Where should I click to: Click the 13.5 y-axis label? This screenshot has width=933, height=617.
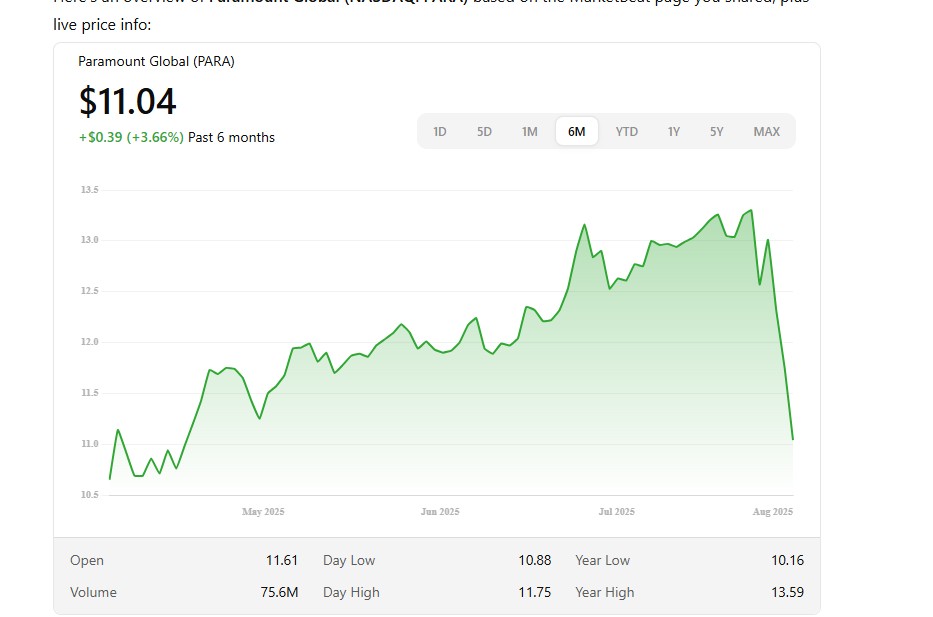[90, 189]
